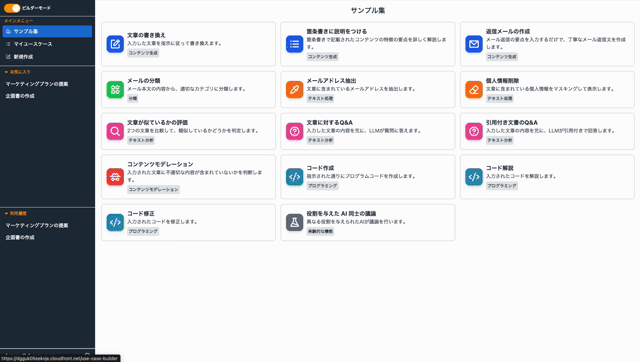This screenshot has height=362, width=640.
Task: Click テキスト処理 tag on 個人情報削除 card
Action: pos(500,98)
